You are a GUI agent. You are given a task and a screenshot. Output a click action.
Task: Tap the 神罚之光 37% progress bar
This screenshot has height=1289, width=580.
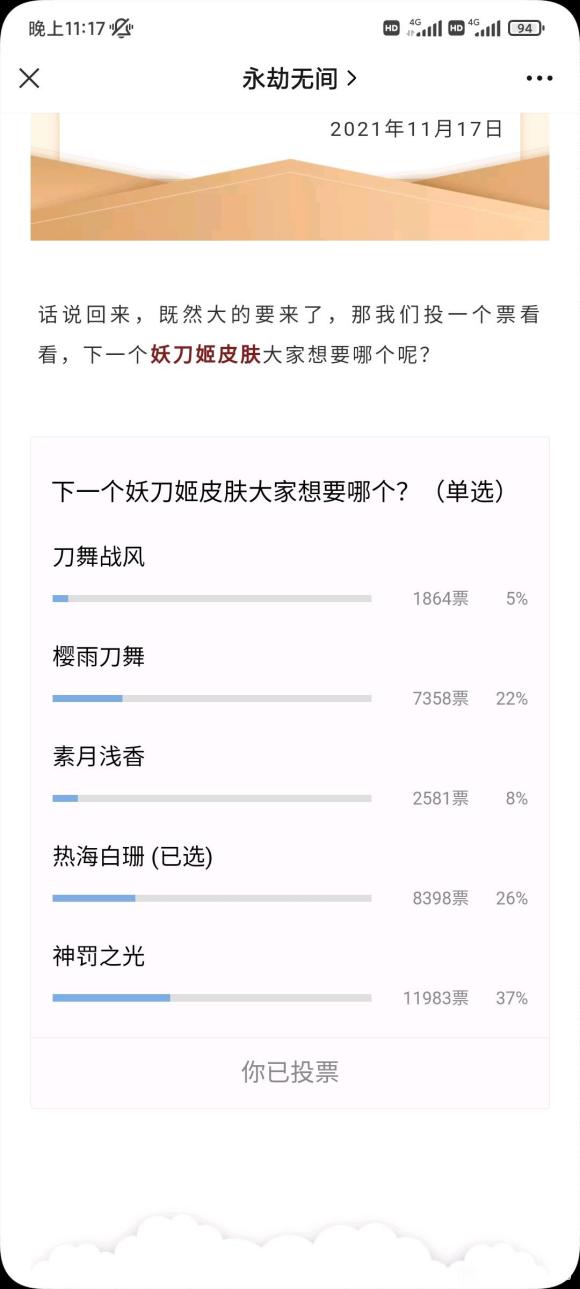tap(212, 998)
